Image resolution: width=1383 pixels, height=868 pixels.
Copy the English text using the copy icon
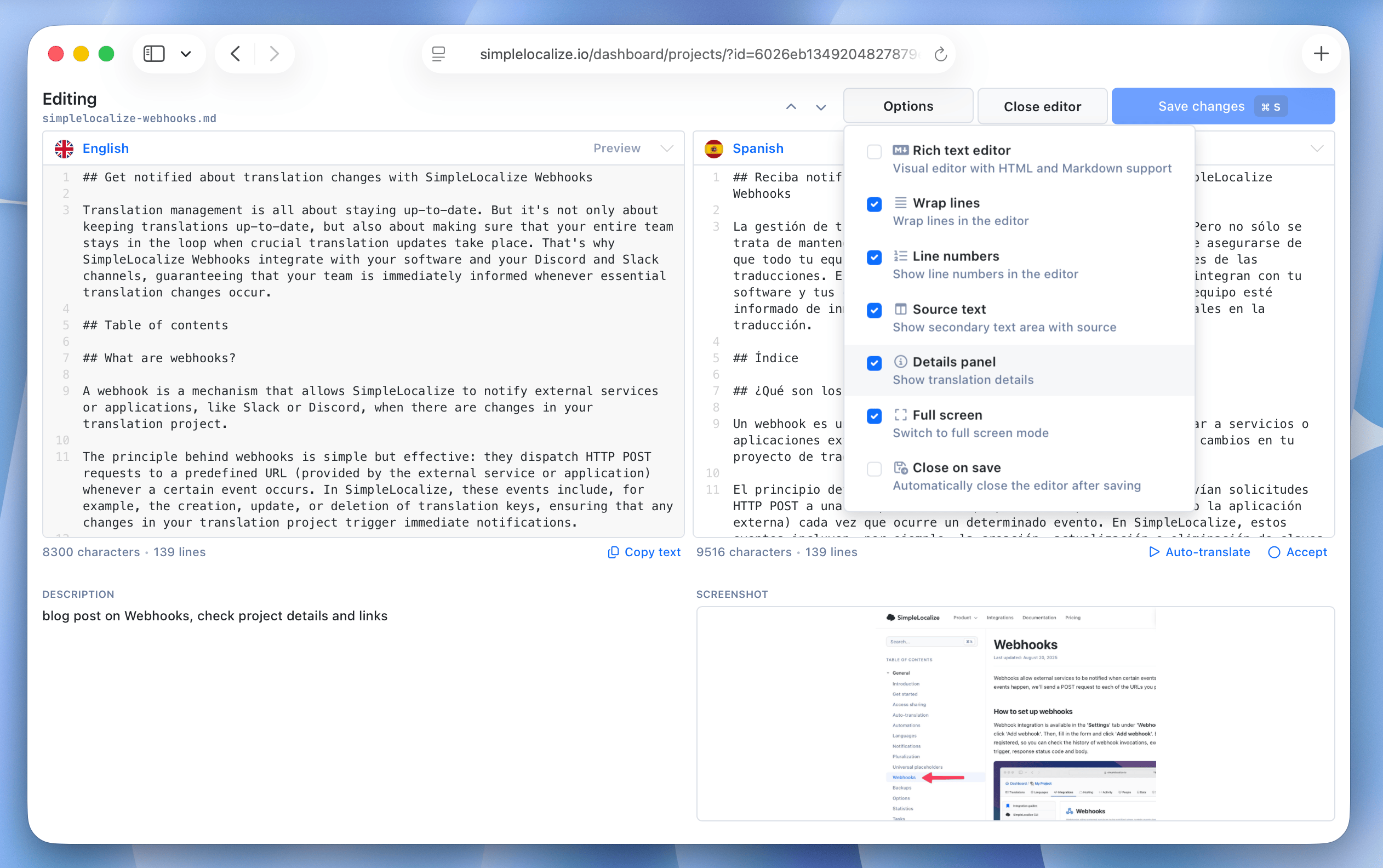614,552
